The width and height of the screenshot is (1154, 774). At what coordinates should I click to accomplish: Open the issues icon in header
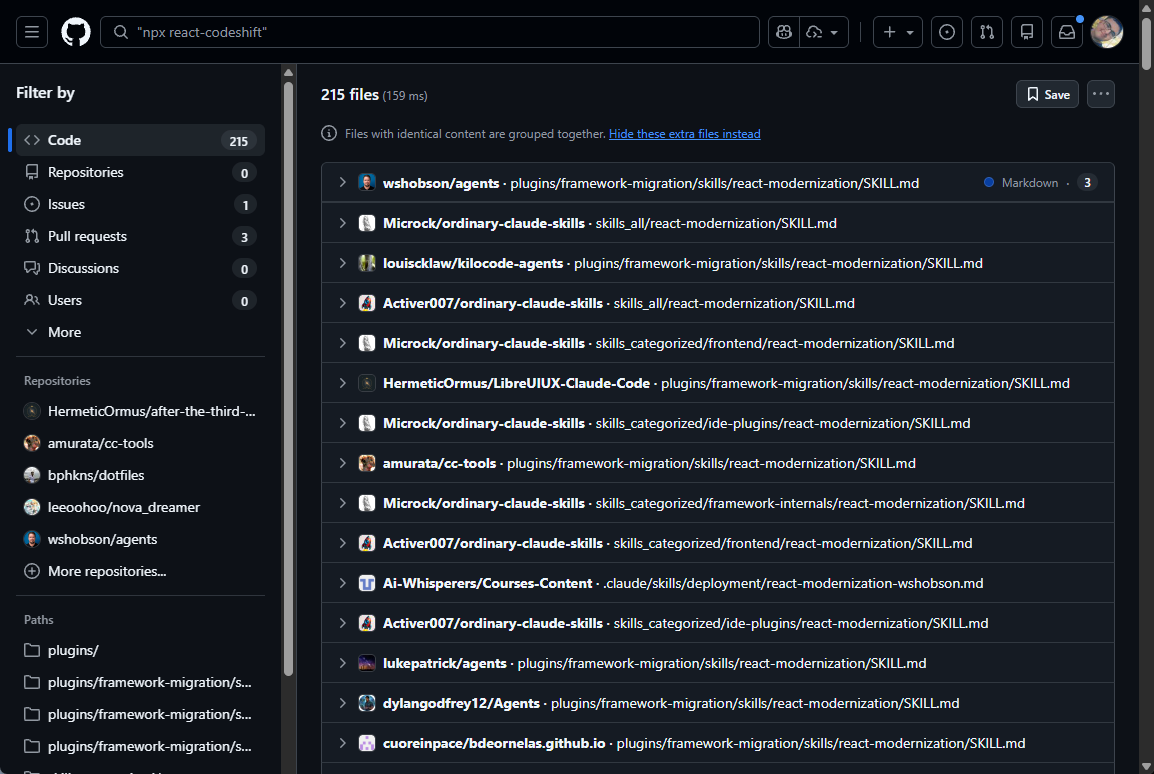pyautogui.click(x=947, y=32)
